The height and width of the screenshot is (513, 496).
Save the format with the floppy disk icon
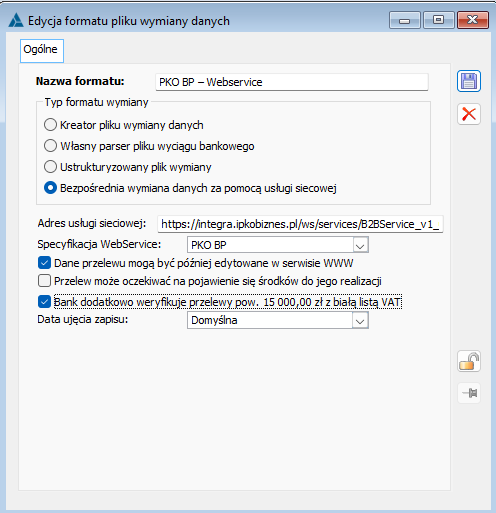[469, 81]
